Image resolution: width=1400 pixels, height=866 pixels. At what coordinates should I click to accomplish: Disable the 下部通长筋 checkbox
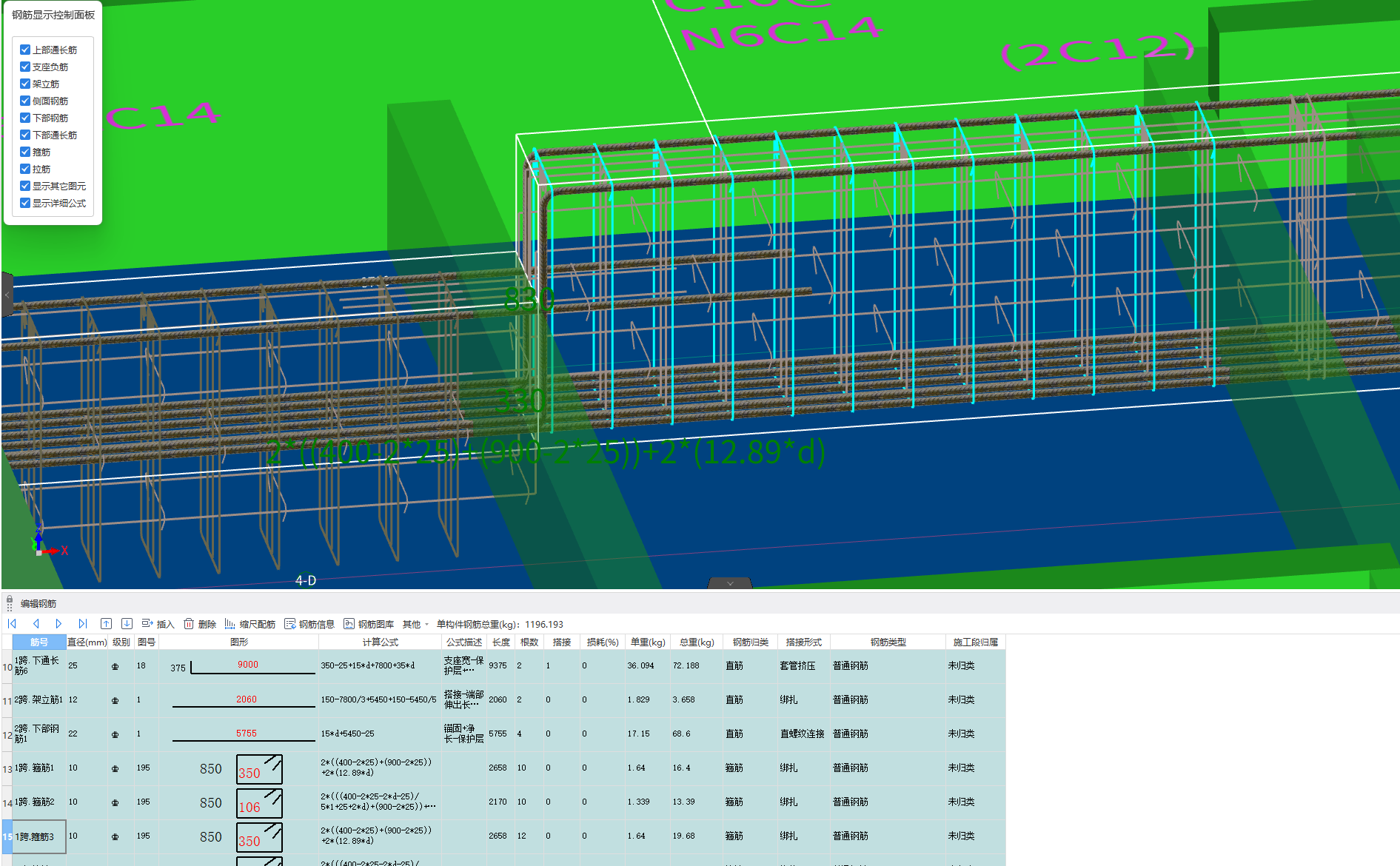(25, 135)
